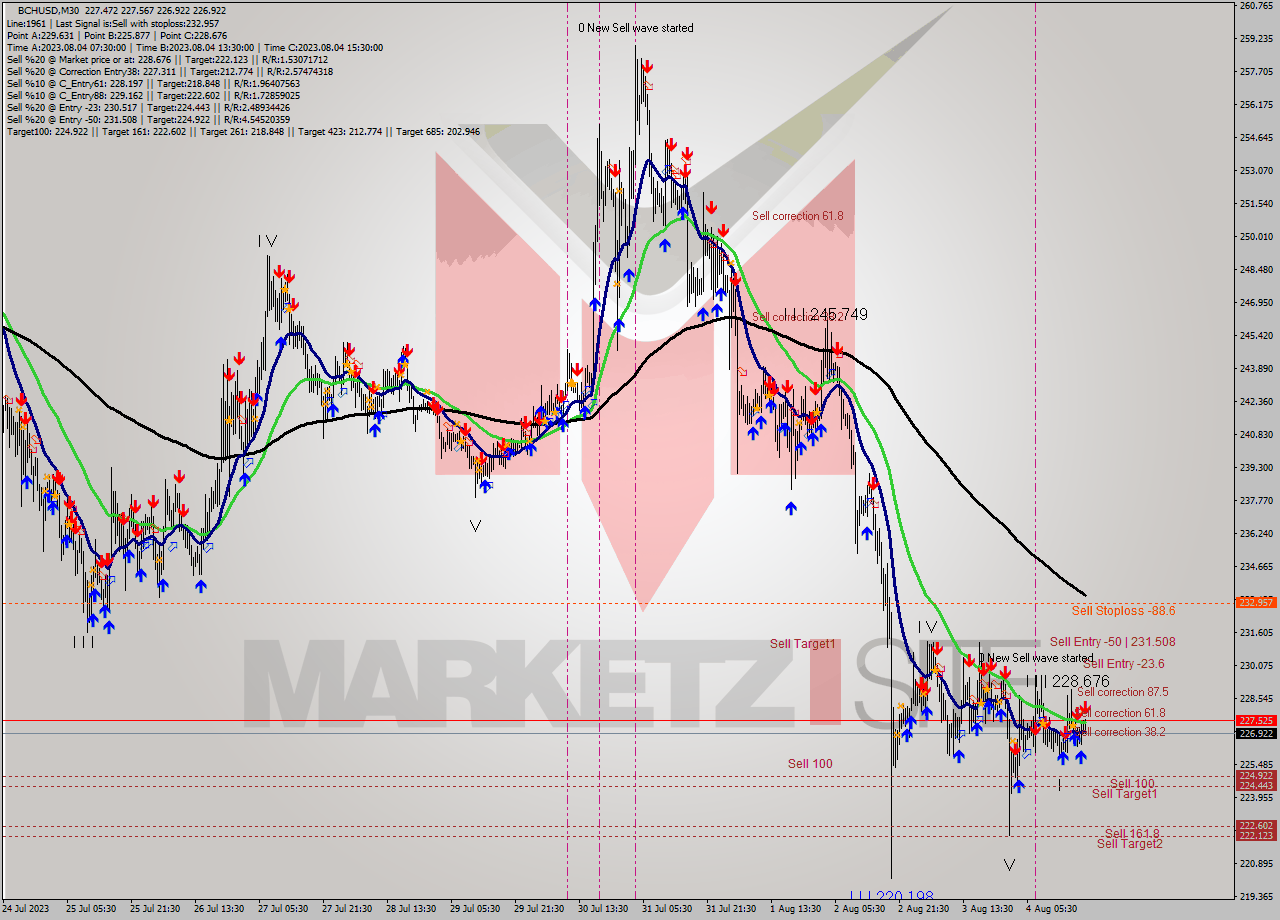Click the 'Sell 161.8' level label
Screen dimensions: 1280x920
[1132, 833]
